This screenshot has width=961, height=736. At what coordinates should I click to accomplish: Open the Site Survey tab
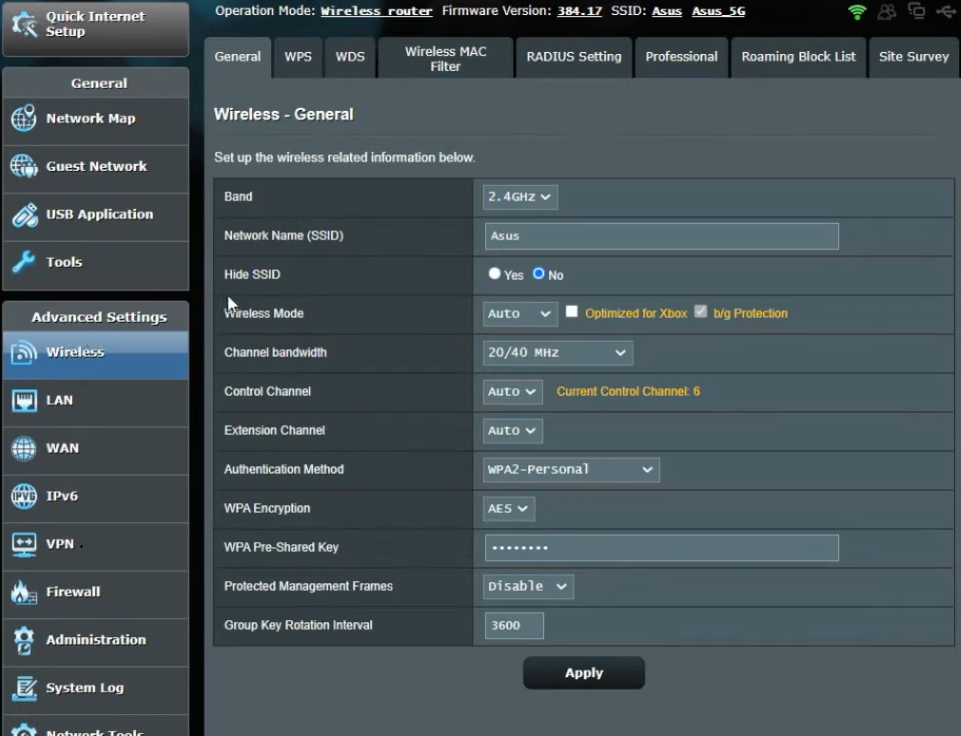[x=913, y=57]
